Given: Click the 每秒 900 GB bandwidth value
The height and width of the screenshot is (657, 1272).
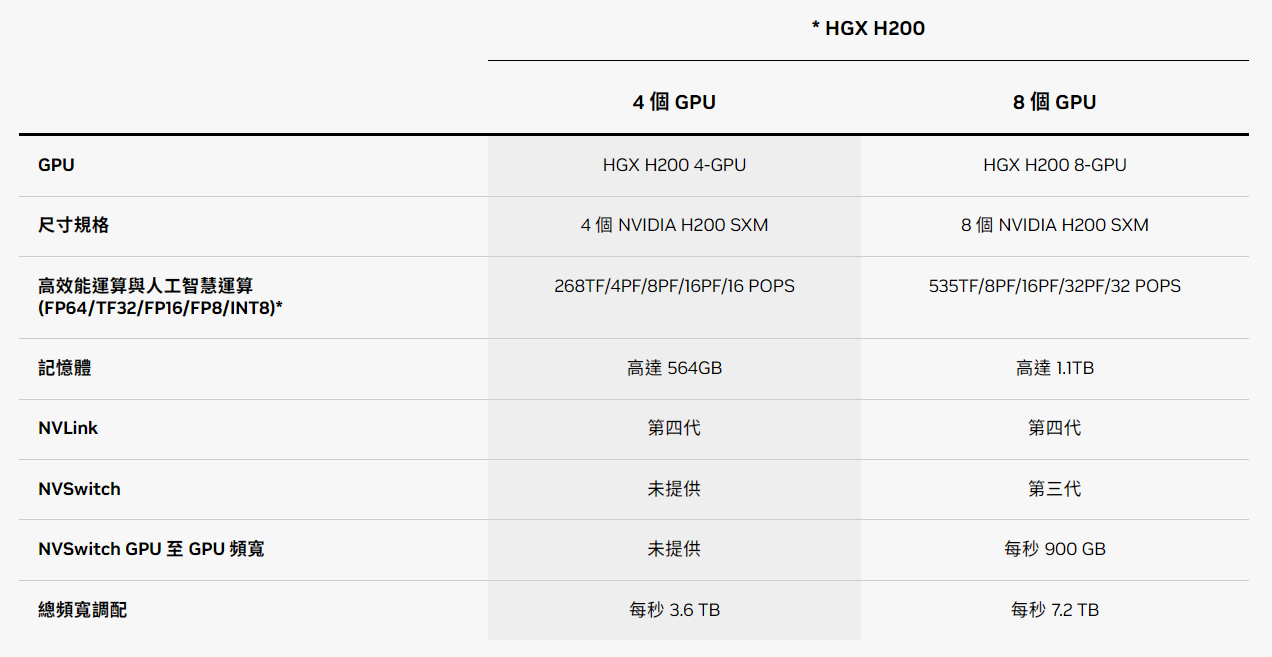Looking at the screenshot, I should pyautogui.click(x=1054, y=549).
